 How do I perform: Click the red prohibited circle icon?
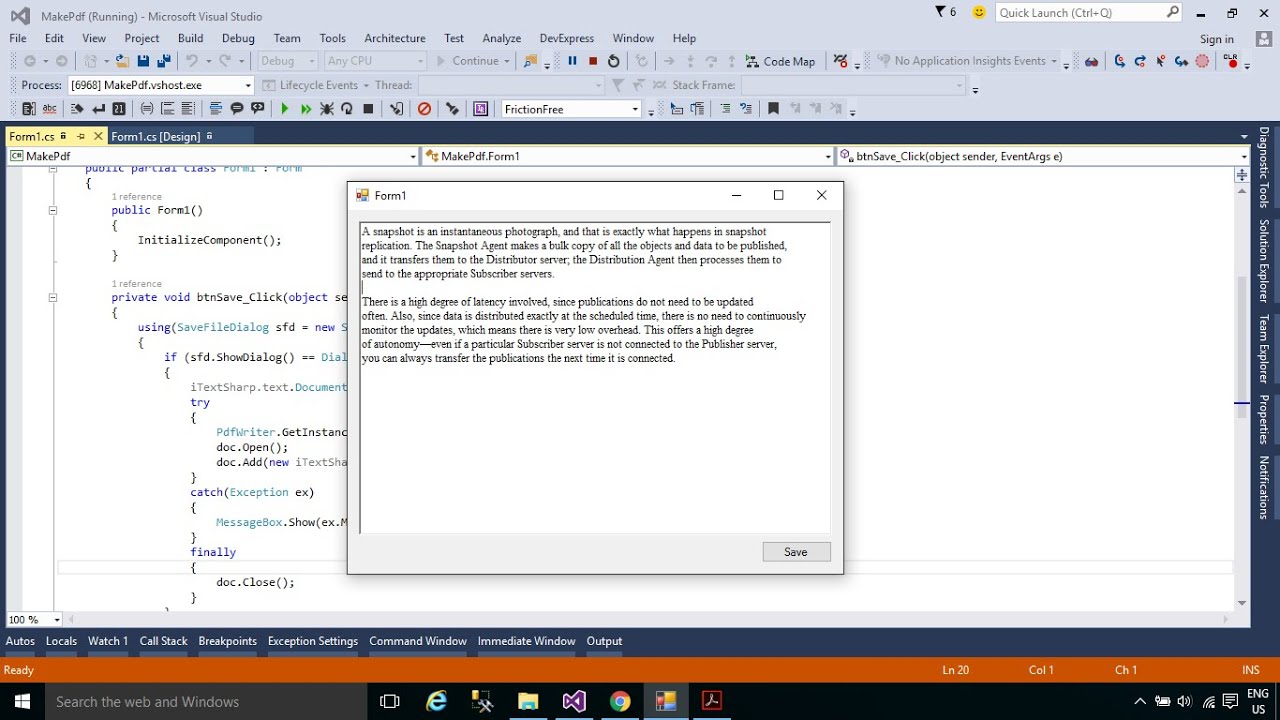pos(424,109)
